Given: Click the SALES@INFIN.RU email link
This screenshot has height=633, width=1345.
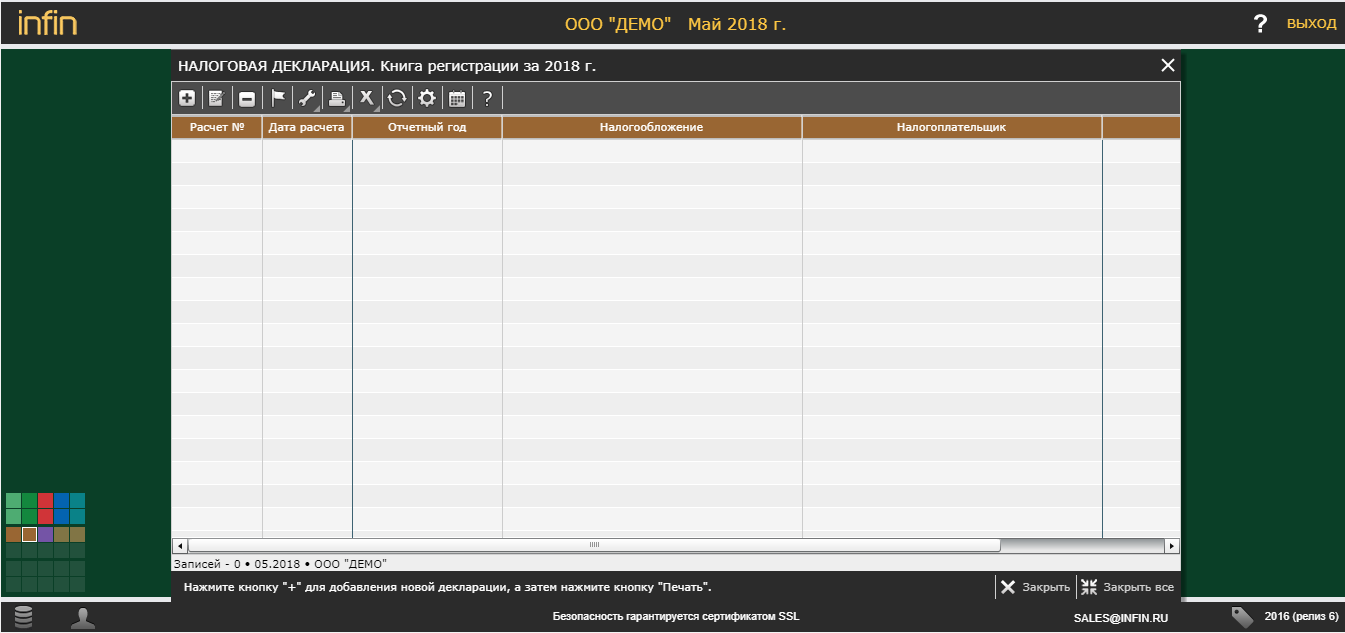Looking at the screenshot, I should tap(1121, 618).
